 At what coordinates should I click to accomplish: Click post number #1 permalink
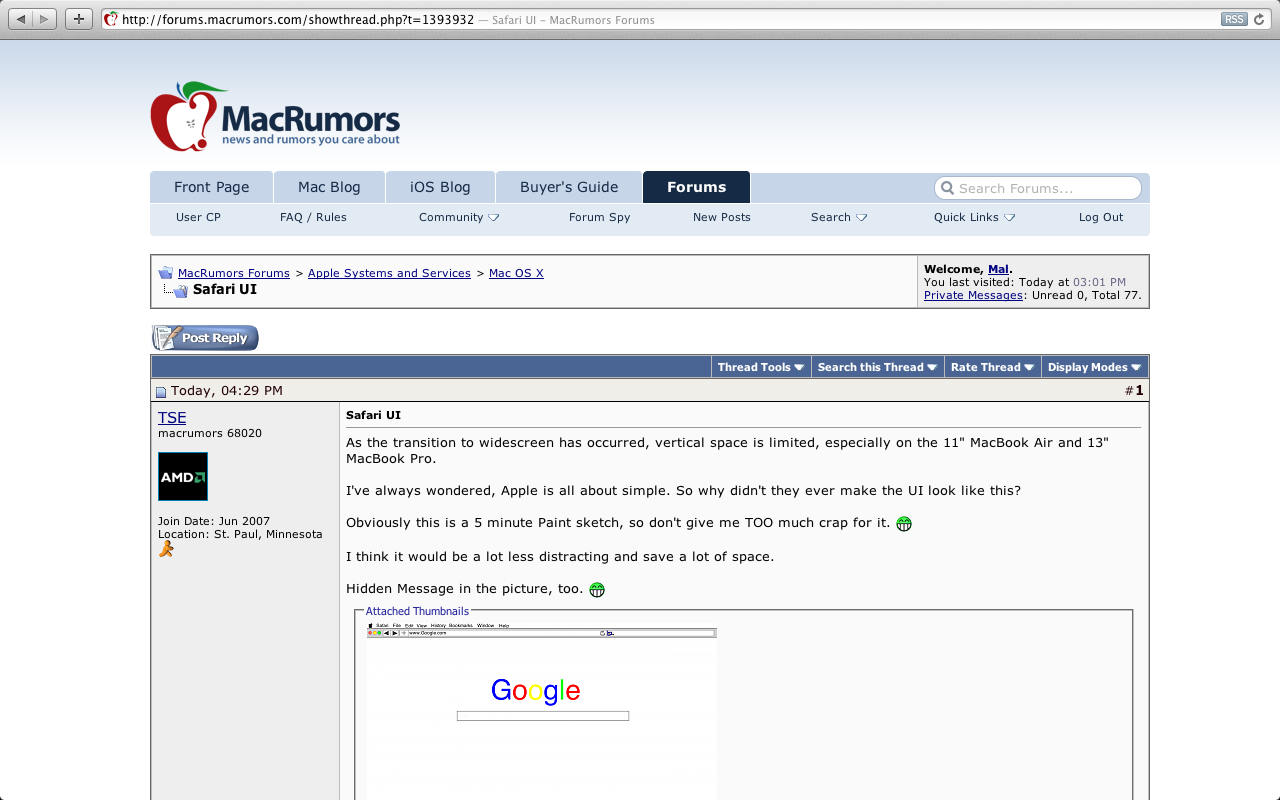[x=1139, y=390]
